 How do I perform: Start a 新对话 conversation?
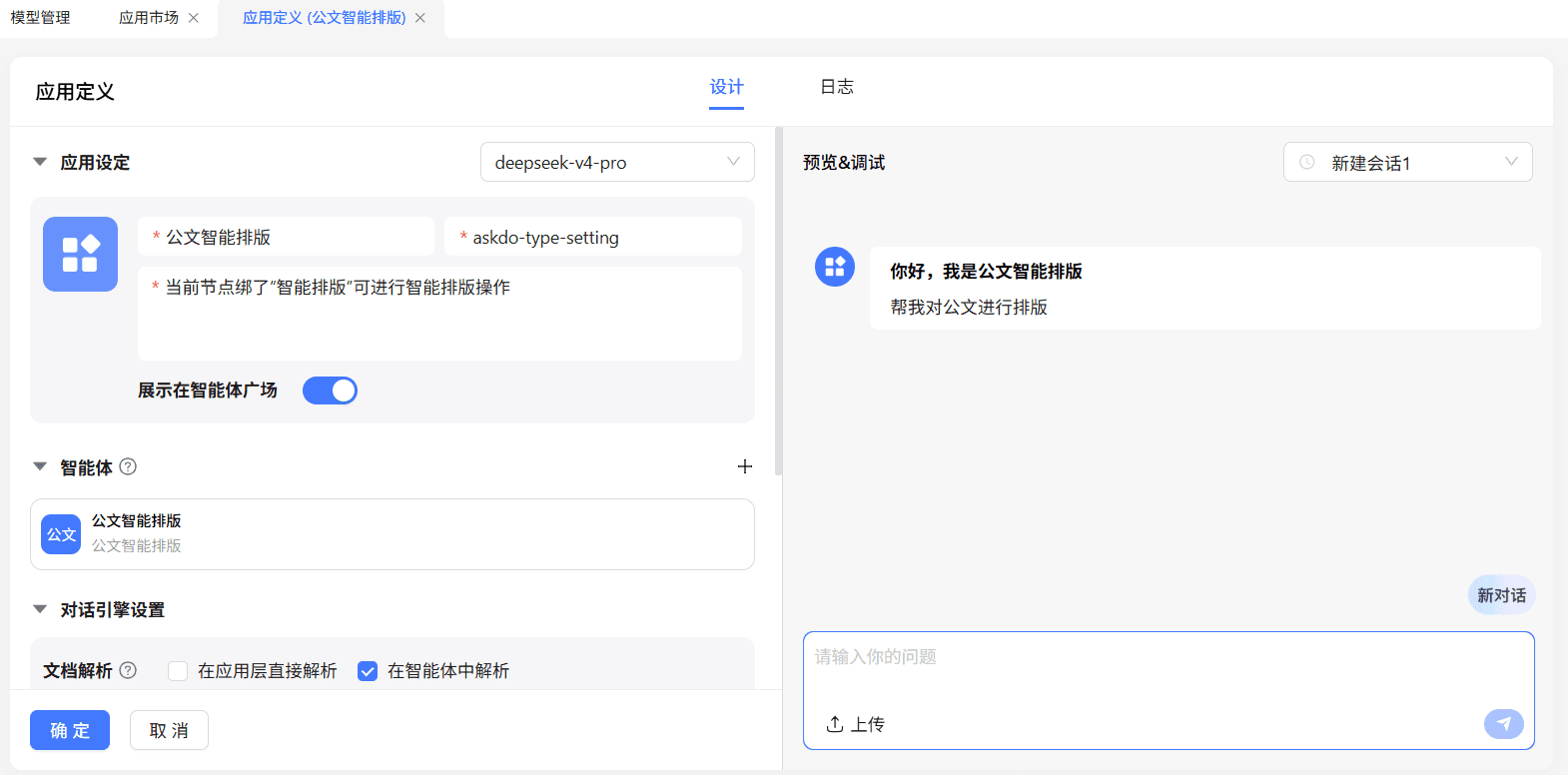pos(1501,595)
